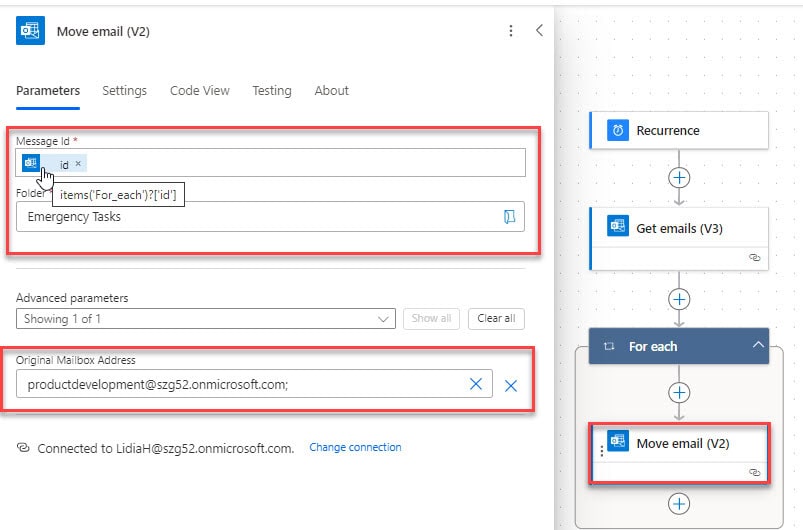Viewport: 803px width, 530px height.
Task: Open the Testing tab
Action: click(272, 91)
